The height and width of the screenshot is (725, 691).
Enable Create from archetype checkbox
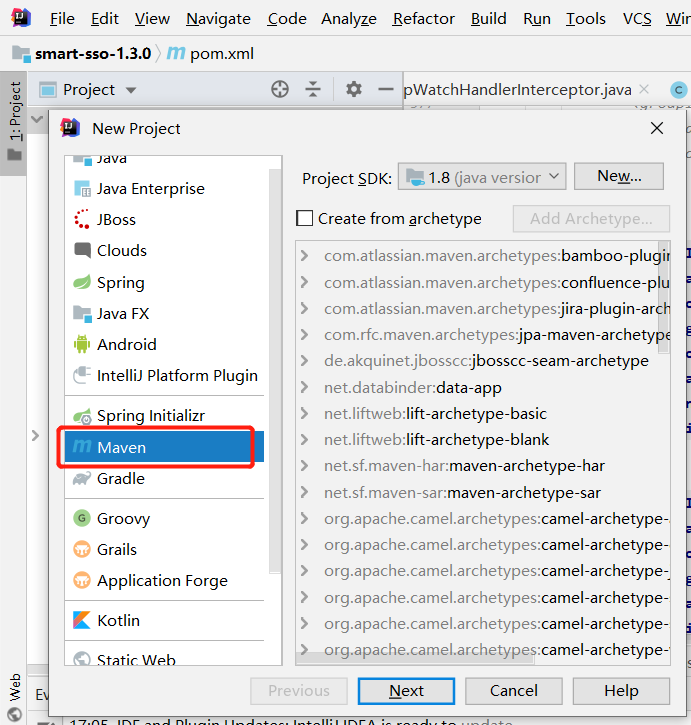pyautogui.click(x=304, y=218)
